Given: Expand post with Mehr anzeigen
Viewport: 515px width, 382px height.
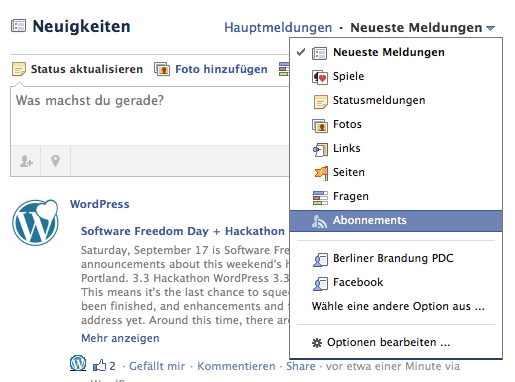Looking at the screenshot, I should 120,338.
